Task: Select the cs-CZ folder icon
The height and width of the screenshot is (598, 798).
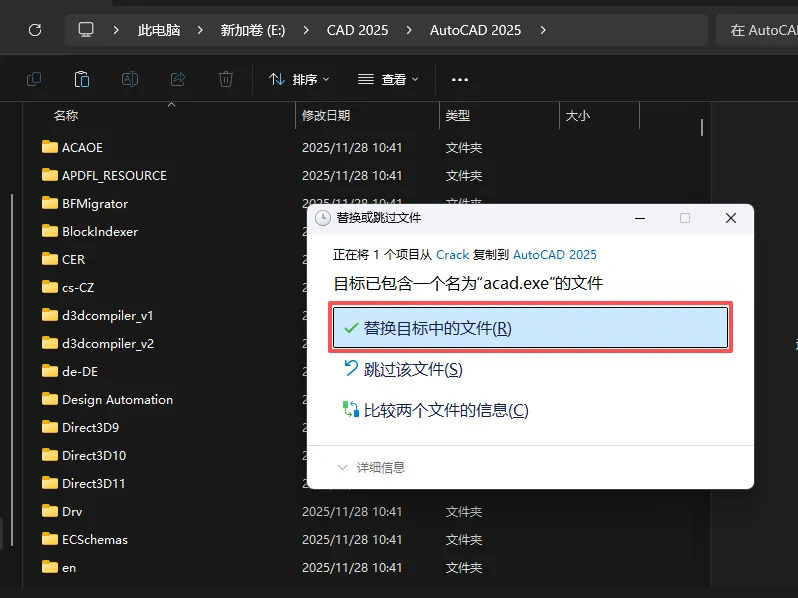Action: pyautogui.click(x=49, y=287)
